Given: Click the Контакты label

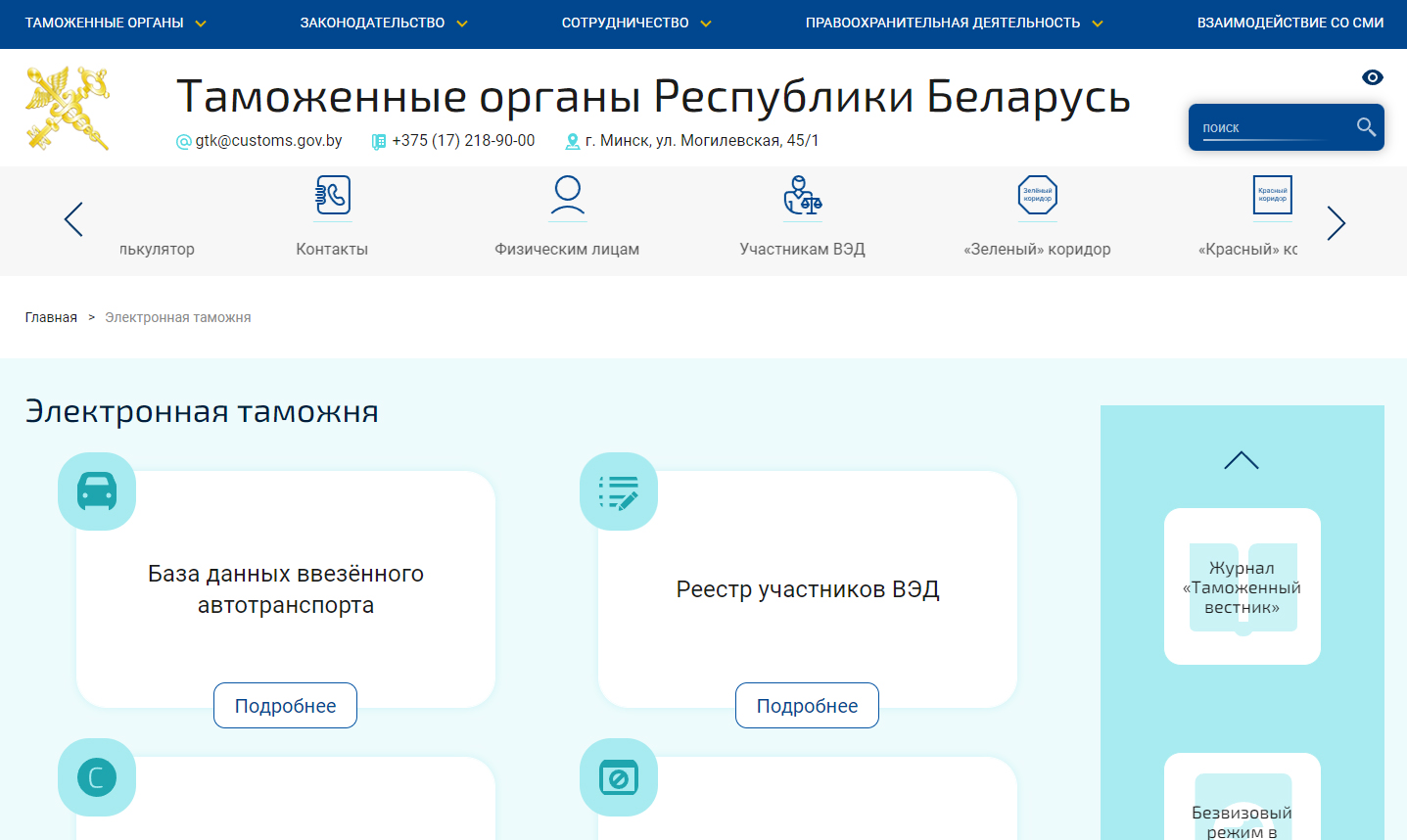Looking at the screenshot, I should click(x=332, y=249).
